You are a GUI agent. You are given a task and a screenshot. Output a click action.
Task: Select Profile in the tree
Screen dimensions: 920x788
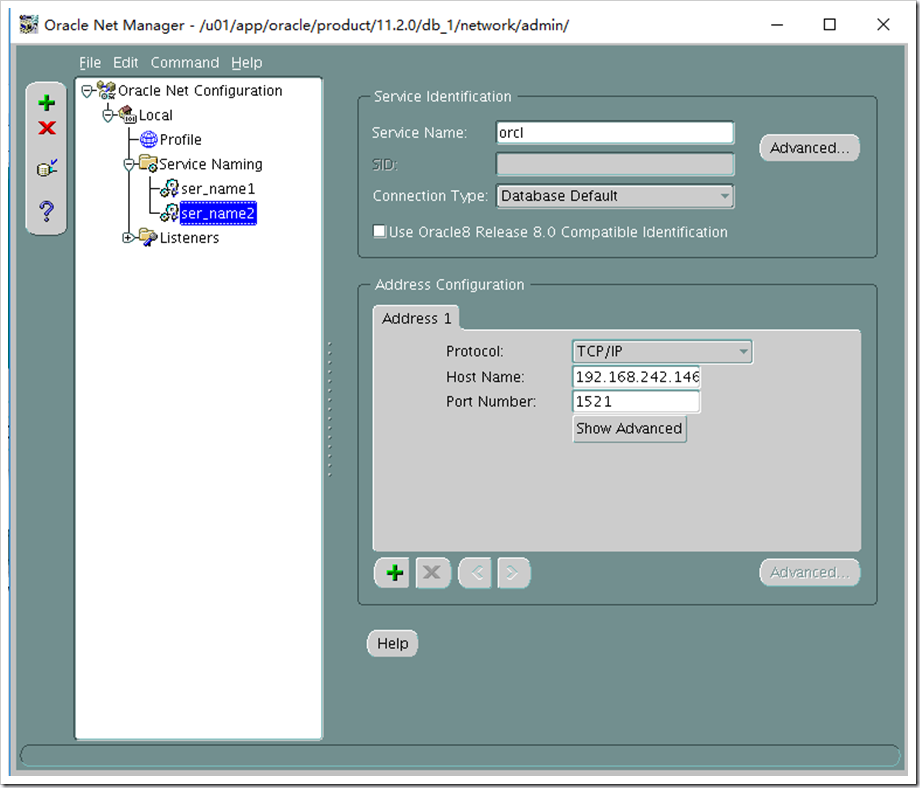pyautogui.click(x=181, y=140)
